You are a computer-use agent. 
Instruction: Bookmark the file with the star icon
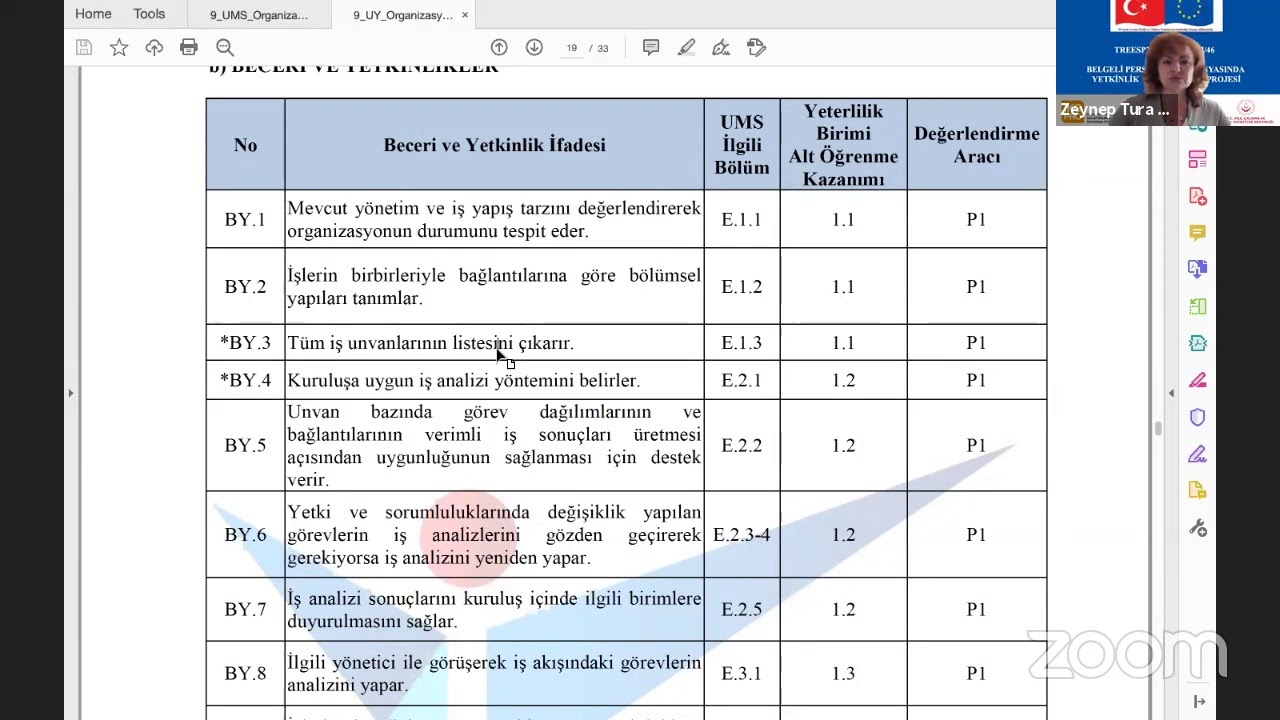click(119, 47)
